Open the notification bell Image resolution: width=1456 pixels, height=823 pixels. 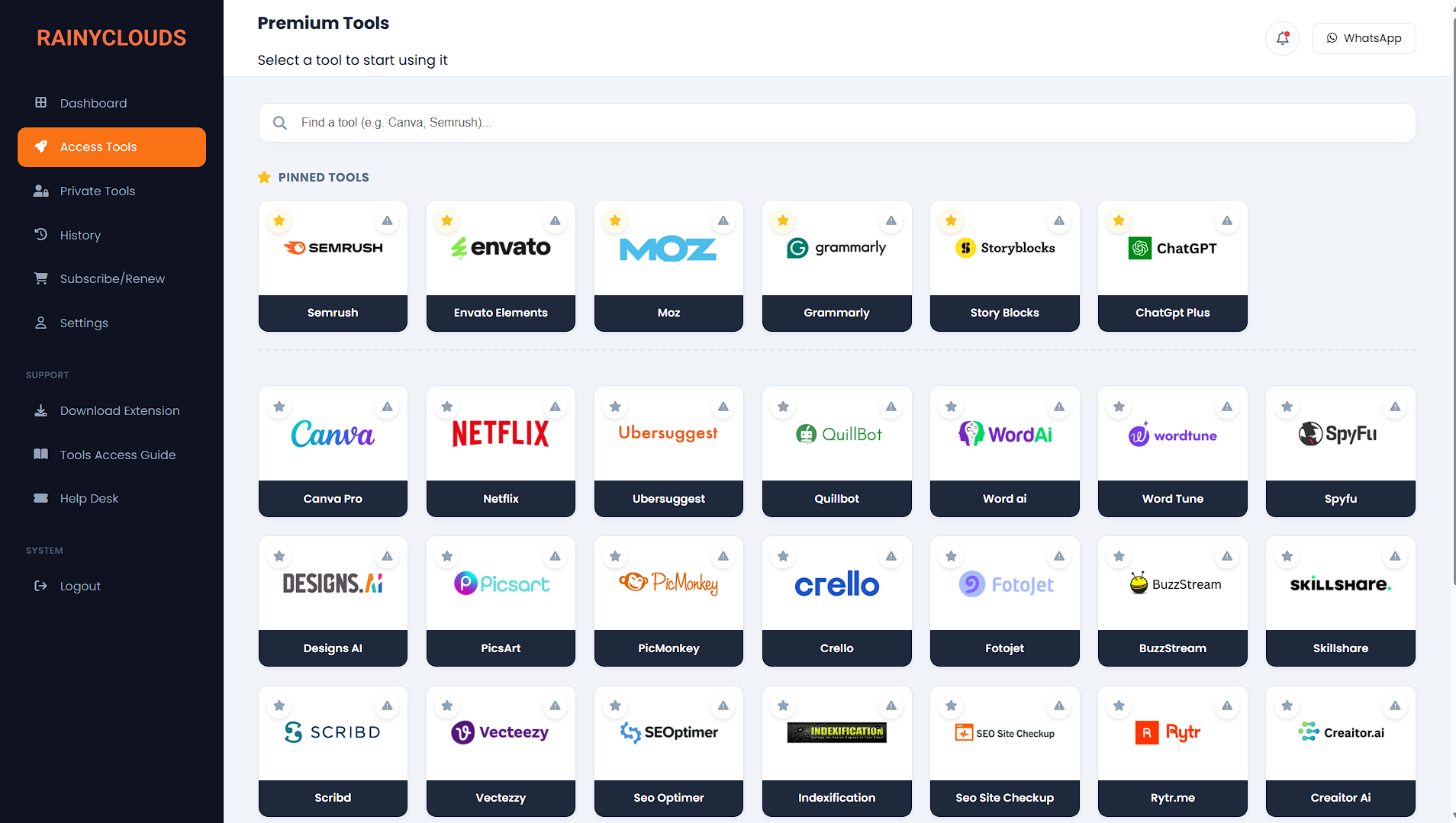(x=1282, y=38)
